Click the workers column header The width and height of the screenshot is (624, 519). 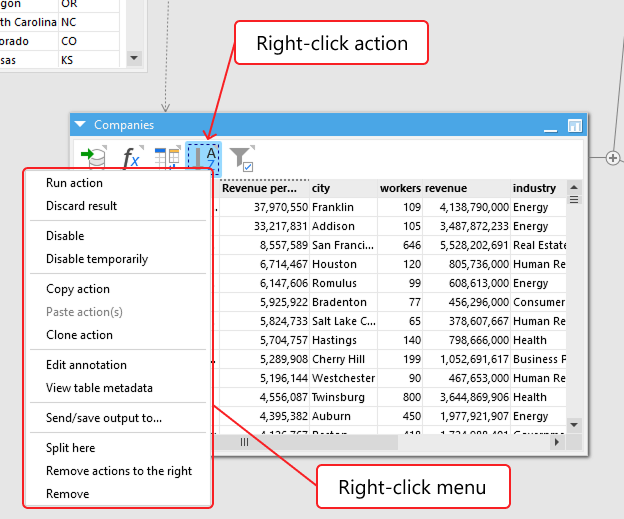pyautogui.click(x=400, y=188)
